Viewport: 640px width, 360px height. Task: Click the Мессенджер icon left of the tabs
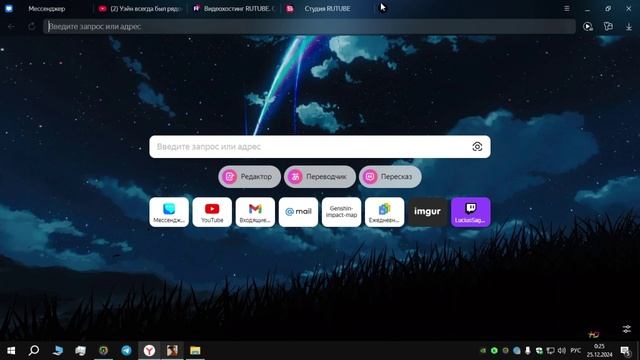[9, 9]
